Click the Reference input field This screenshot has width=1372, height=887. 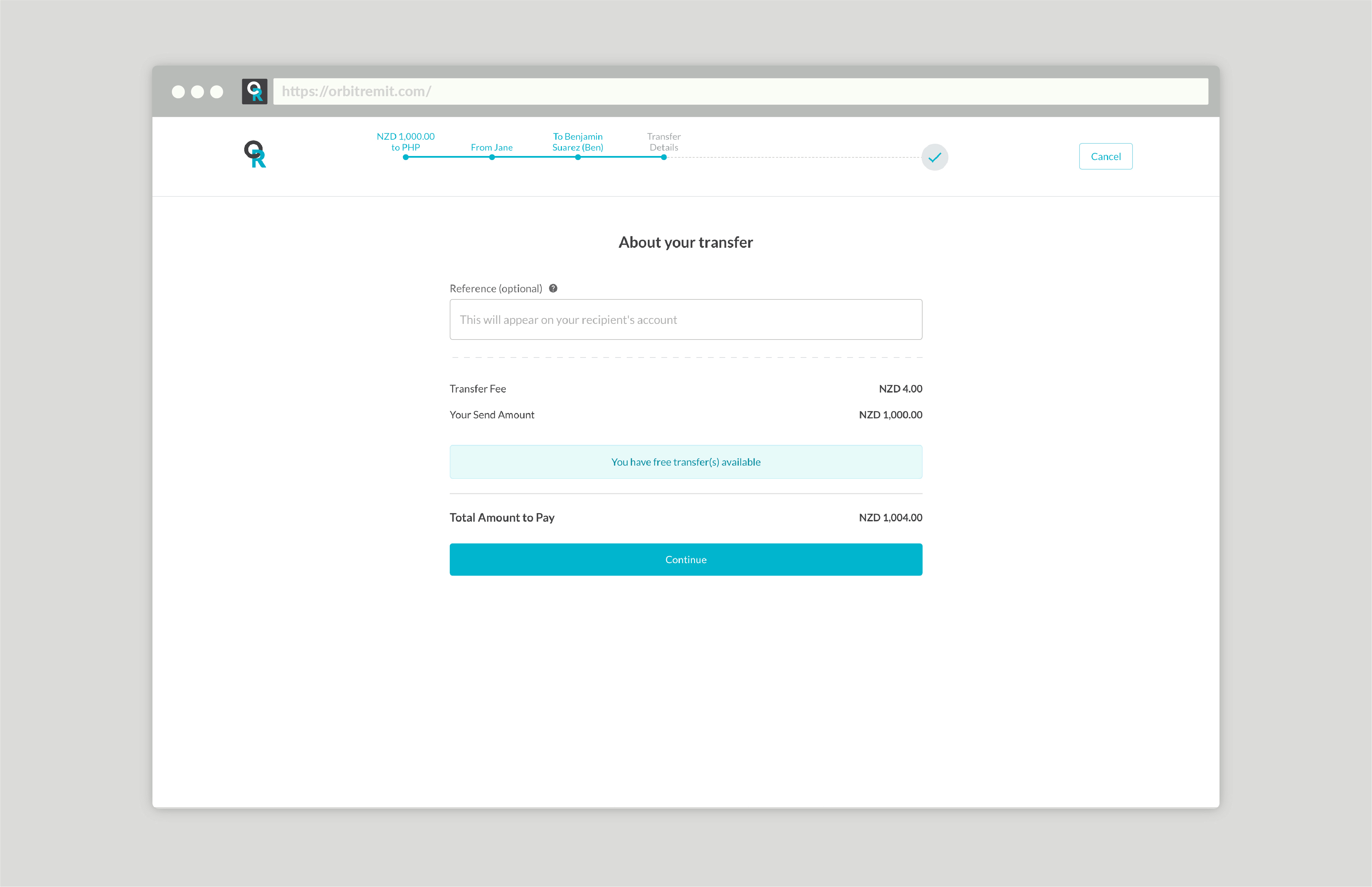tap(685, 319)
